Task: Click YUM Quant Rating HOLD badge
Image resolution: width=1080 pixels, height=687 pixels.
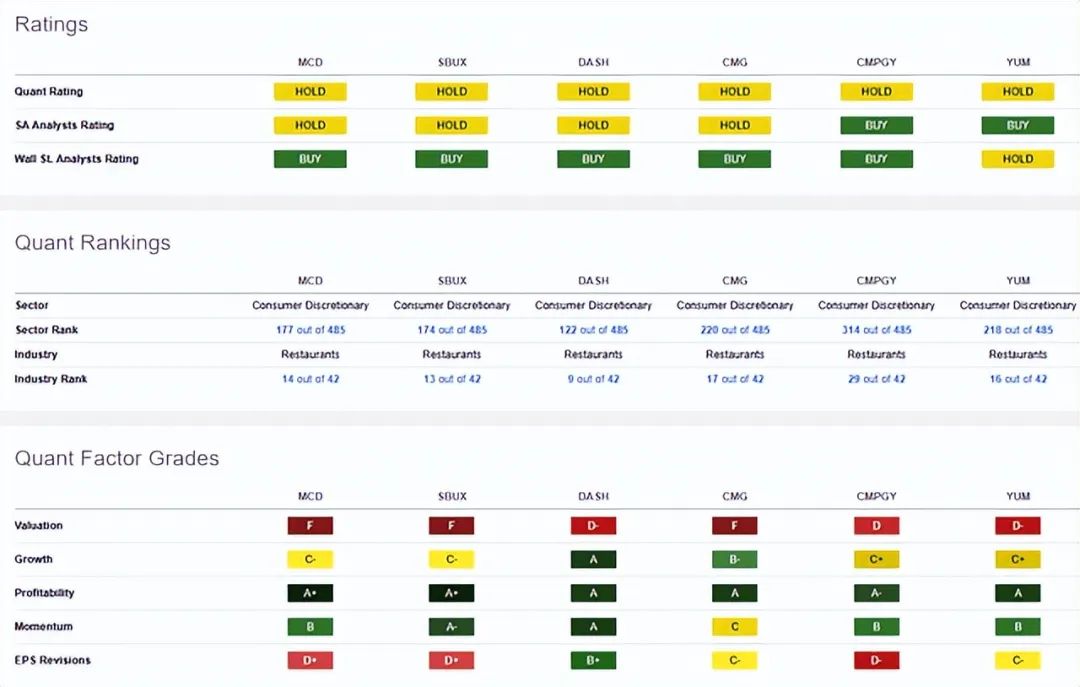Action: point(1018,92)
